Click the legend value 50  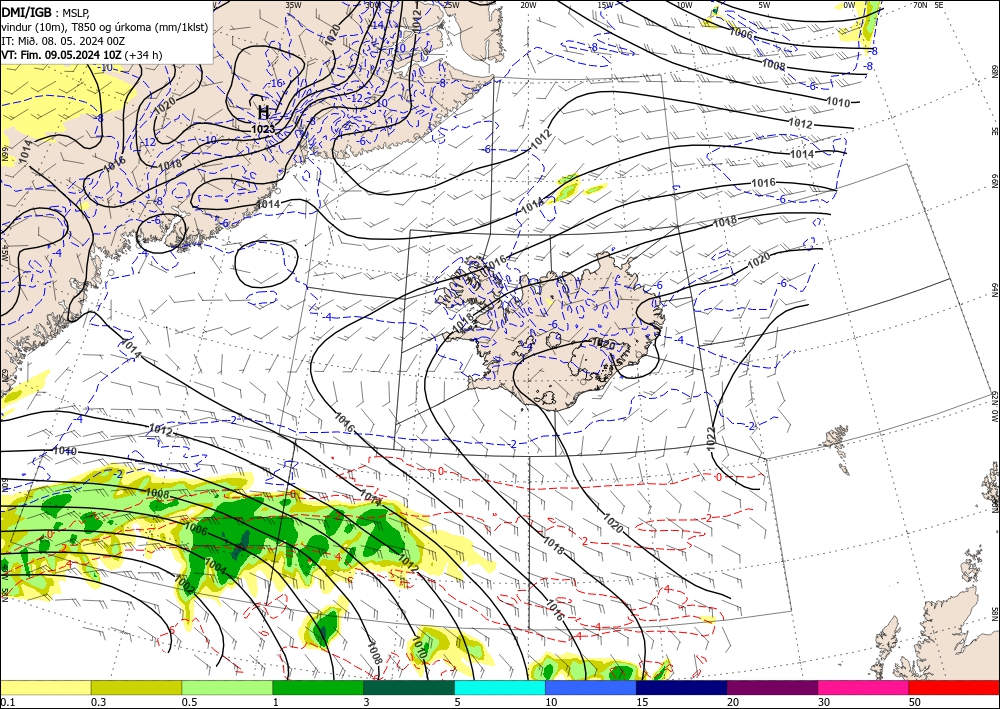coord(915,702)
